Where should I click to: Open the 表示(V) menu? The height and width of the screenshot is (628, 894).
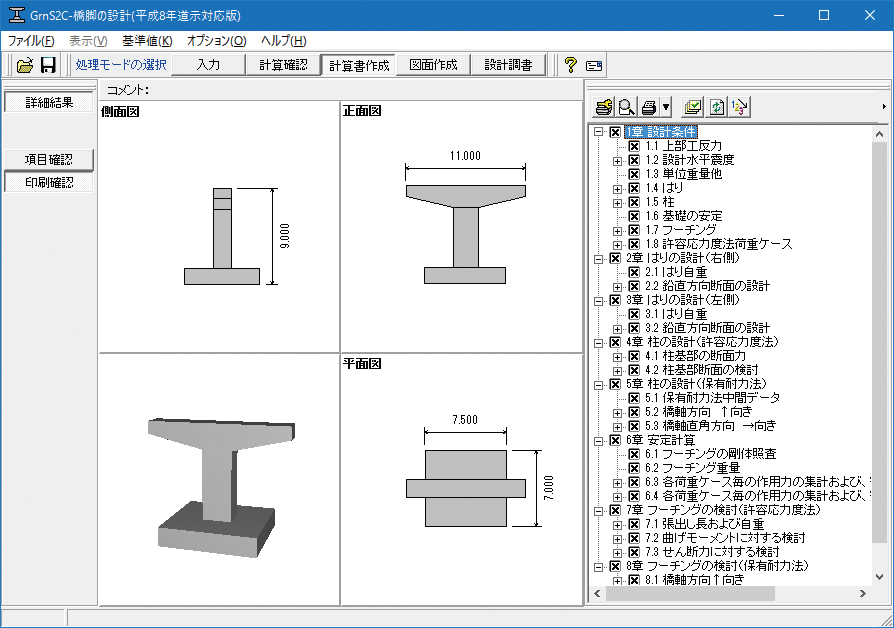[x=88, y=40]
